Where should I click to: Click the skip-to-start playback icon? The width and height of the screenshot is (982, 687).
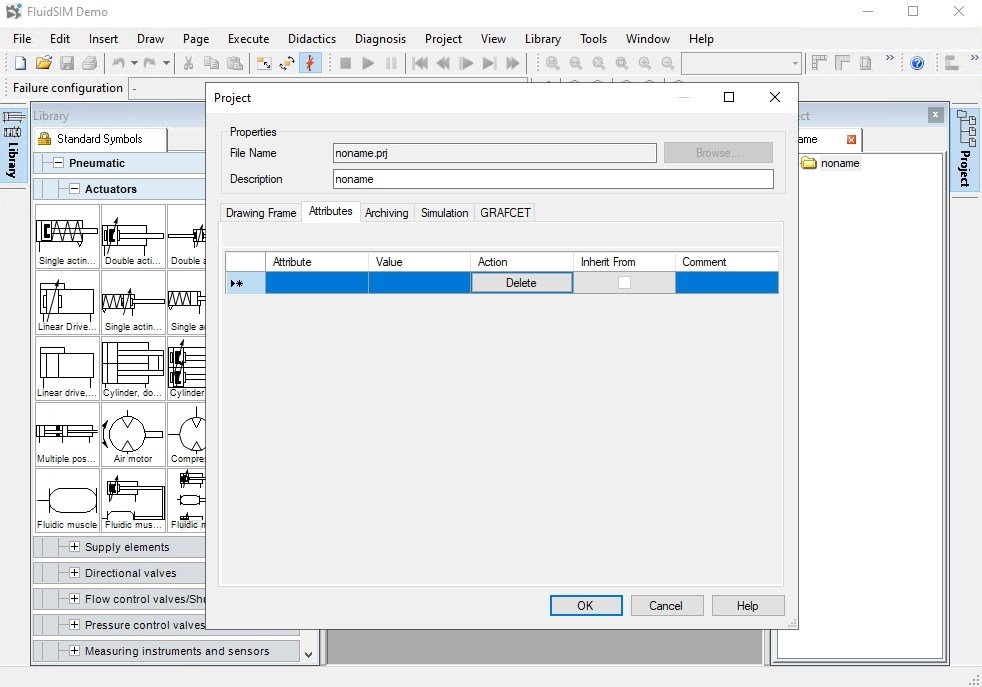click(420, 63)
